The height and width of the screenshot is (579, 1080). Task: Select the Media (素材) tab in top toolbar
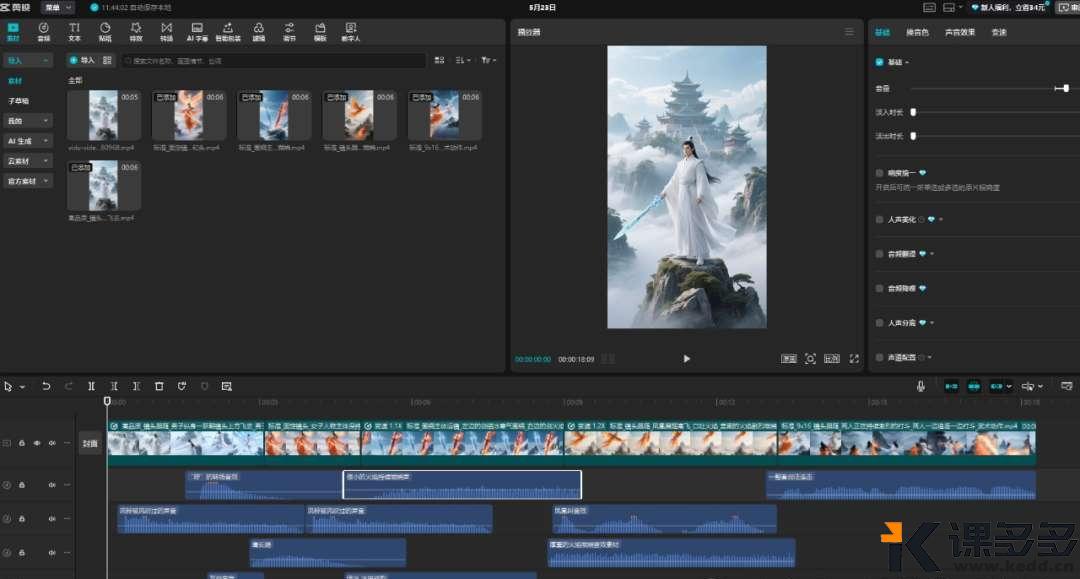[x=13, y=32]
